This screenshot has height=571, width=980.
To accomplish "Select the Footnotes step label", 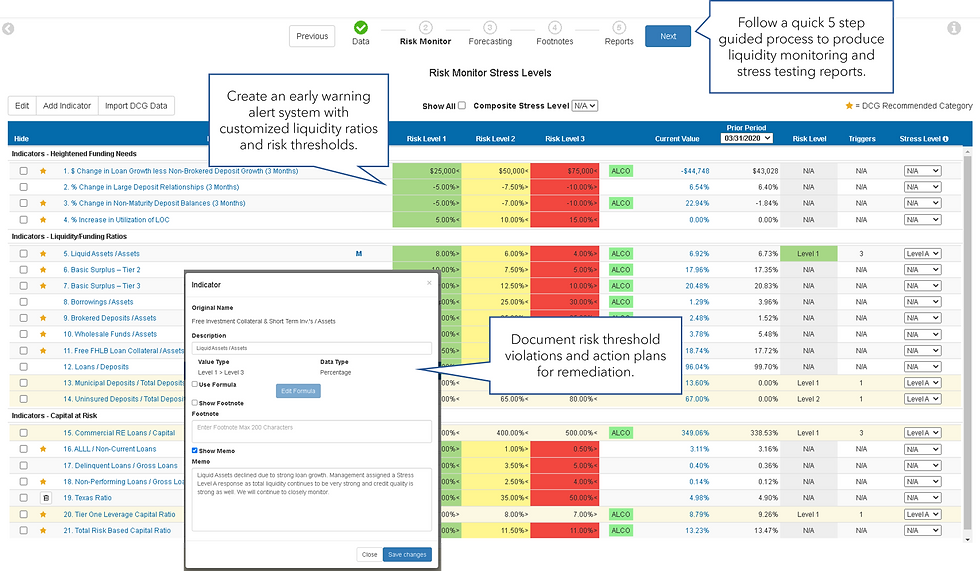I will pos(554,41).
